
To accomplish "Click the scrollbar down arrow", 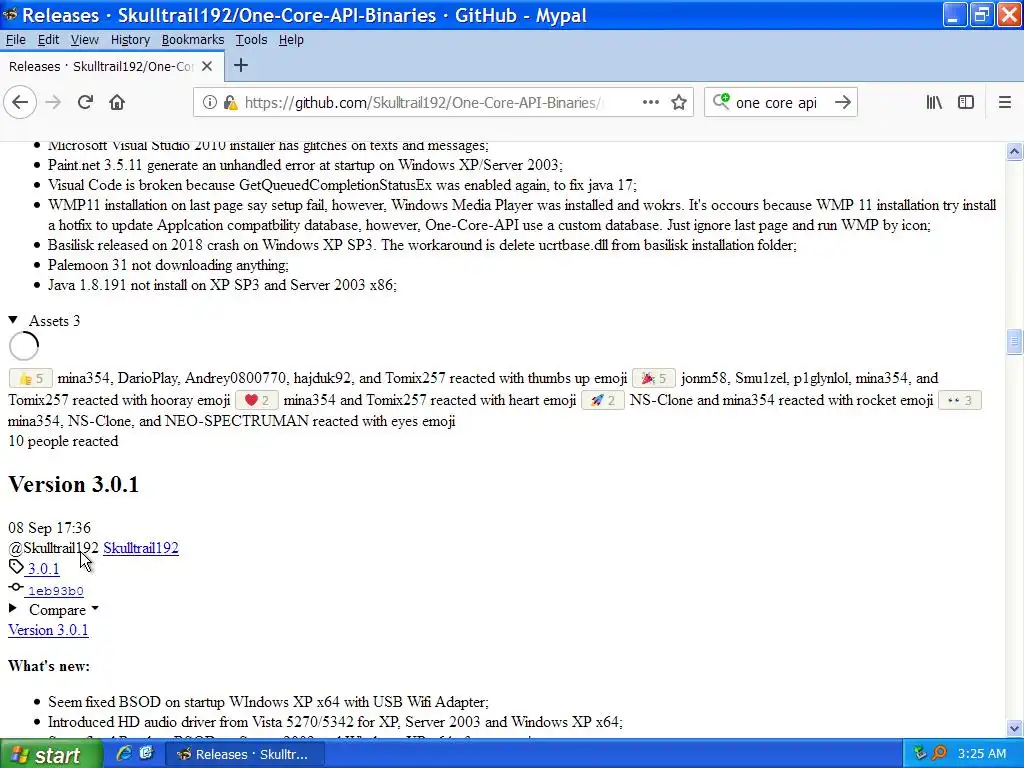I will coord(1014,728).
